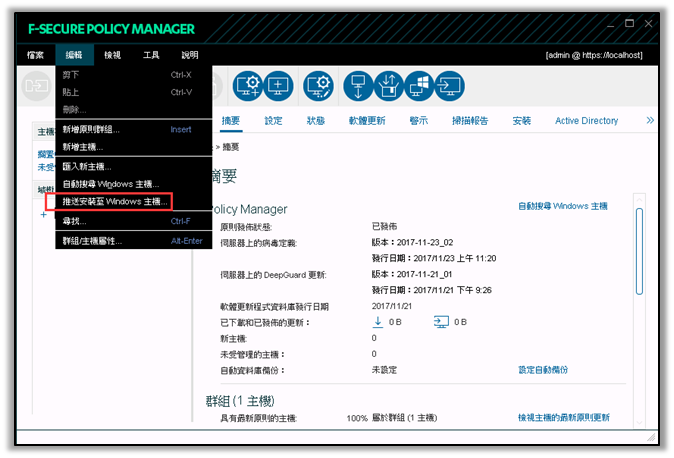Maximize the Policy Manager window
The width and height of the screenshot is (674, 458).
coord(629,23)
